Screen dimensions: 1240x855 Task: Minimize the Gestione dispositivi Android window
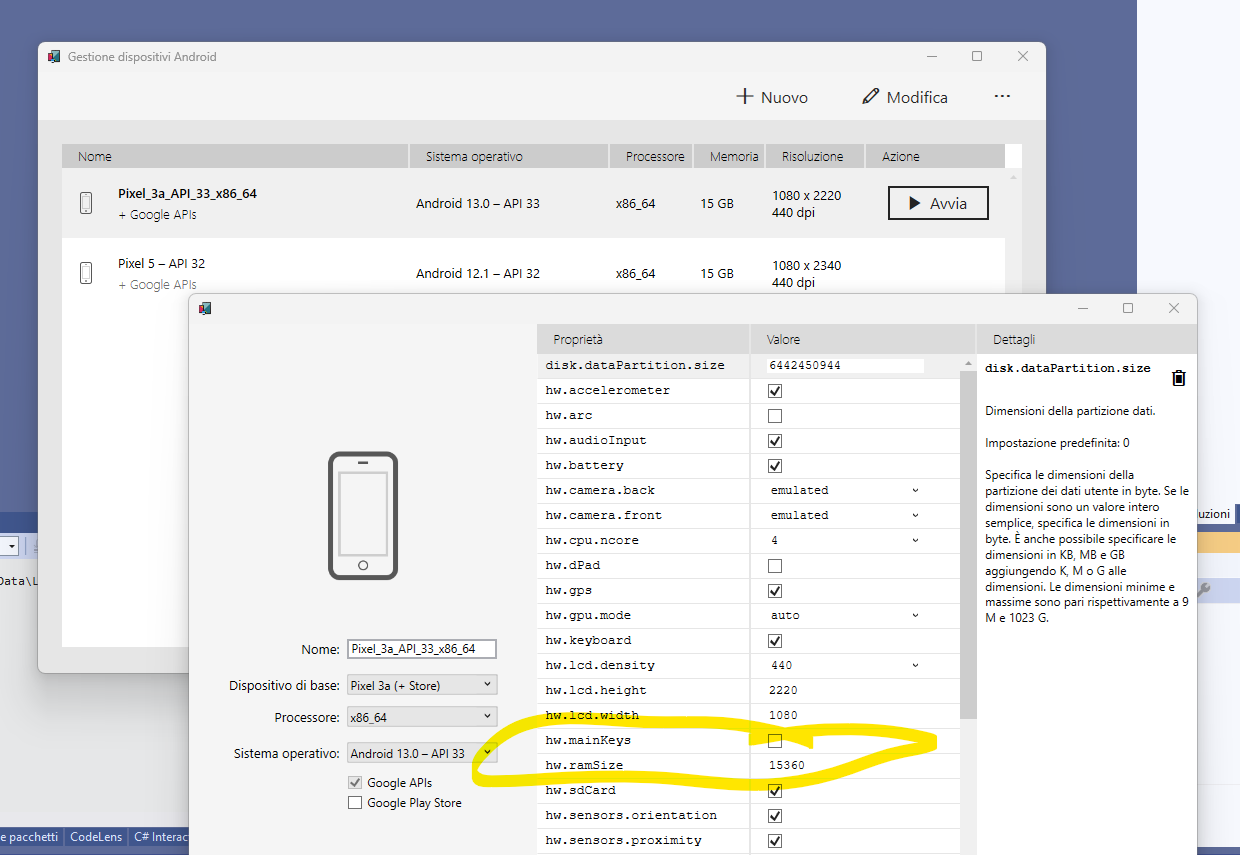pyautogui.click(x=931, y=57)
